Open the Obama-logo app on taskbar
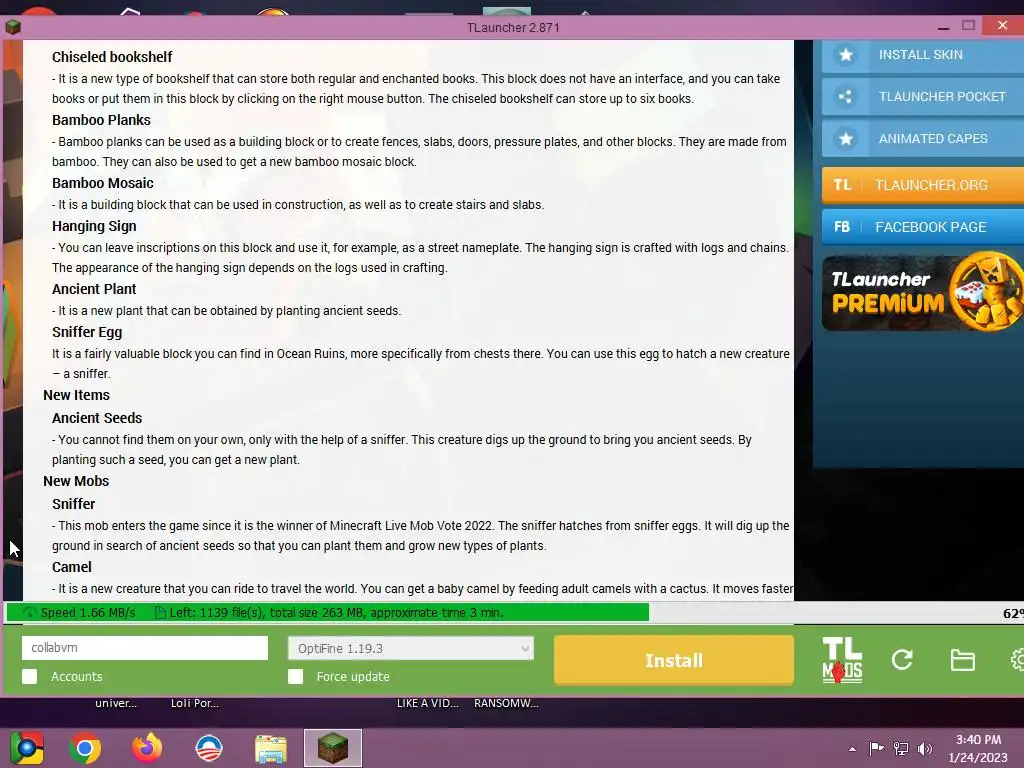 click(x=208, y=748)
